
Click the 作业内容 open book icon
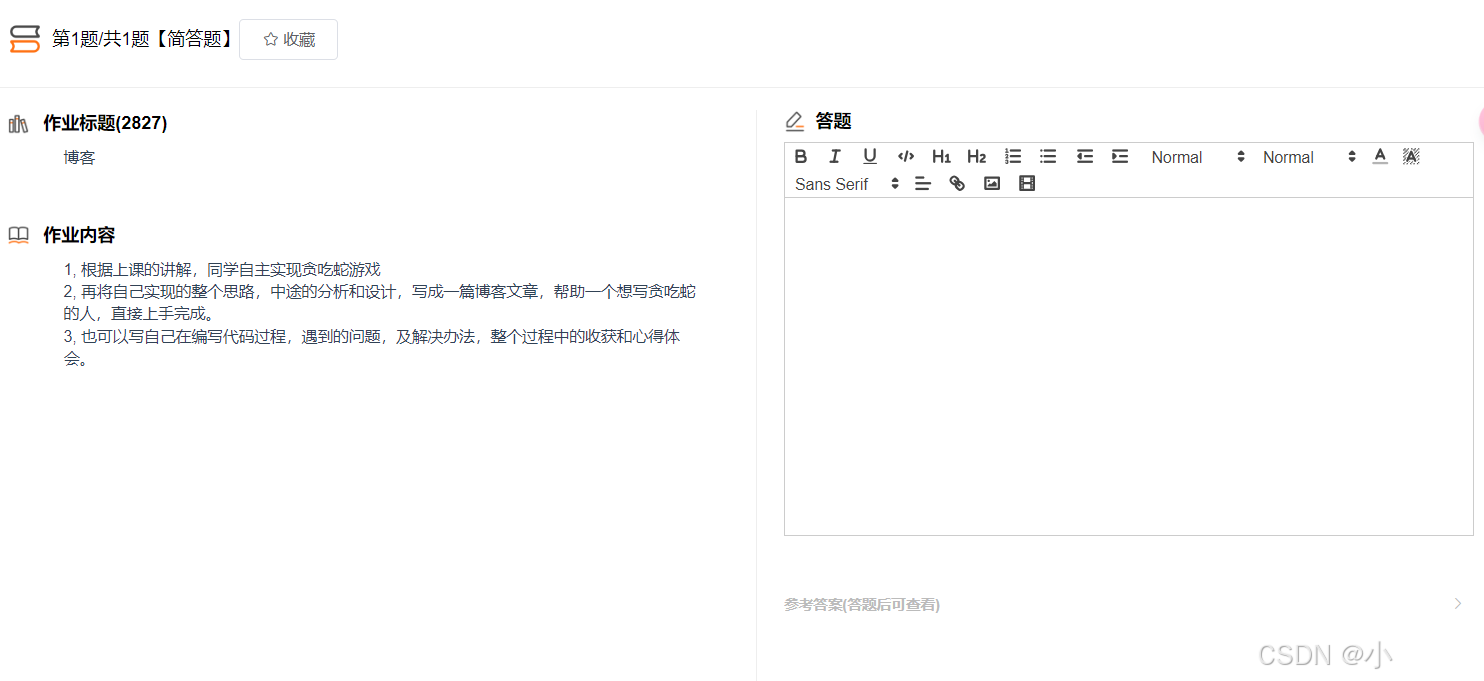tap(18, 236)
